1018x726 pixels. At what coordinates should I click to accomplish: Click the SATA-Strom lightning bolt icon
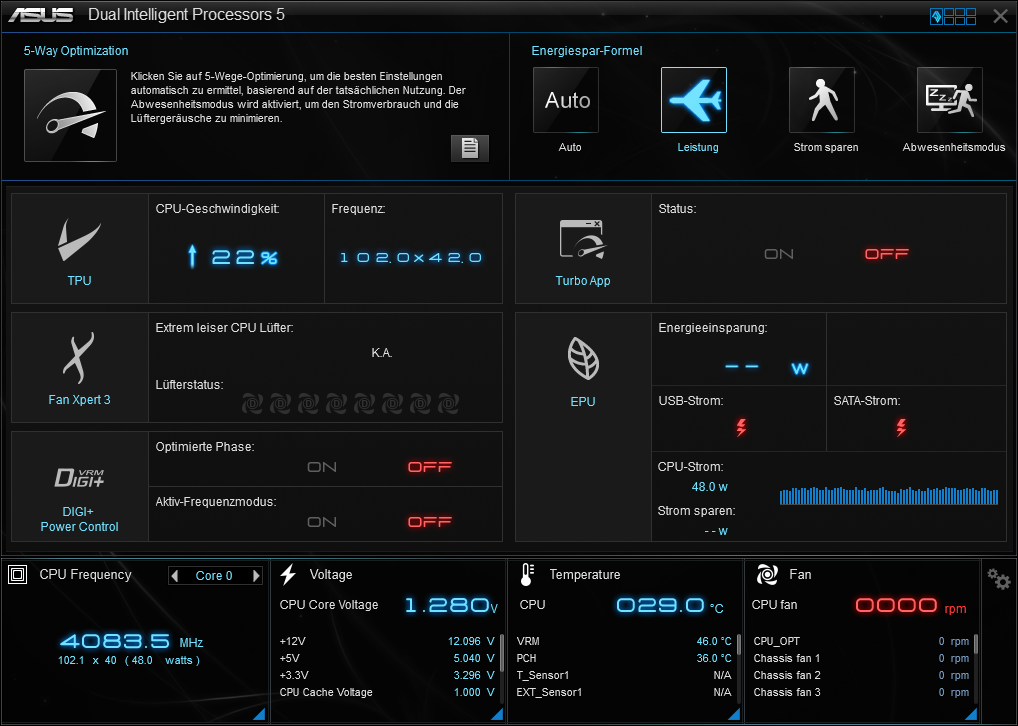pyautogui.click(x=901, y=427)
